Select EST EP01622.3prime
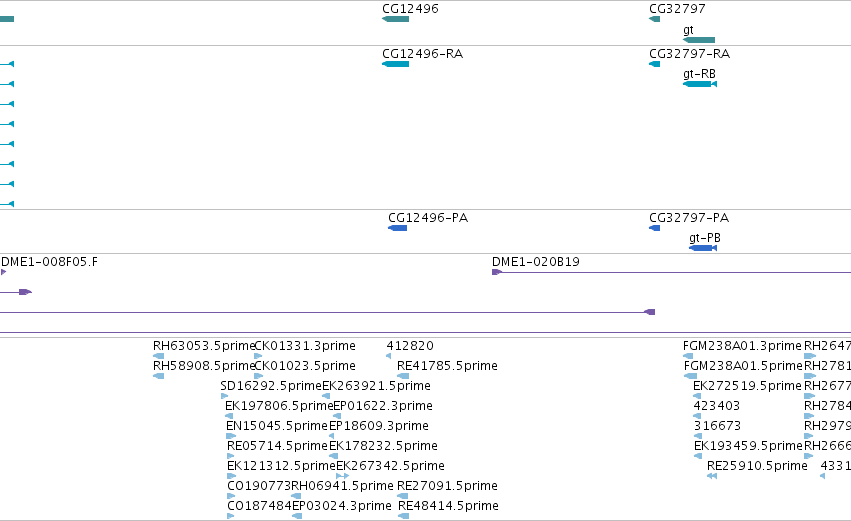 tap(383, 406)
